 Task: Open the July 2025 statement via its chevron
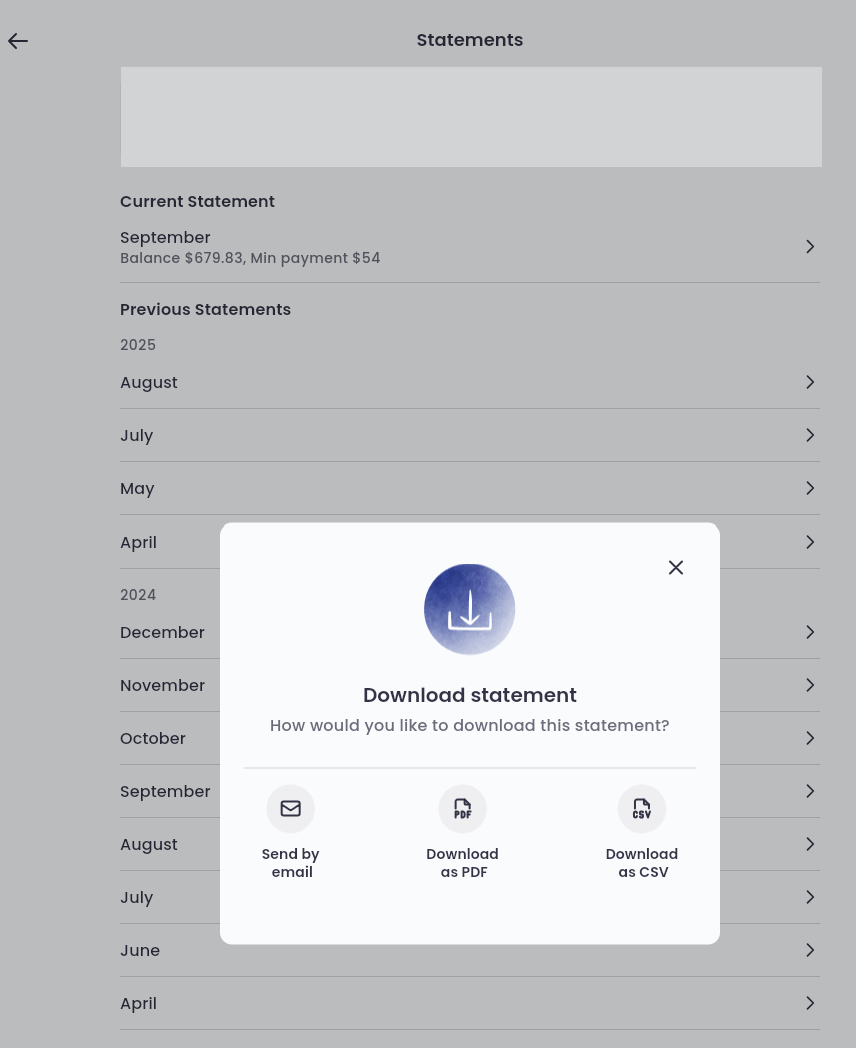coord(810,435)
